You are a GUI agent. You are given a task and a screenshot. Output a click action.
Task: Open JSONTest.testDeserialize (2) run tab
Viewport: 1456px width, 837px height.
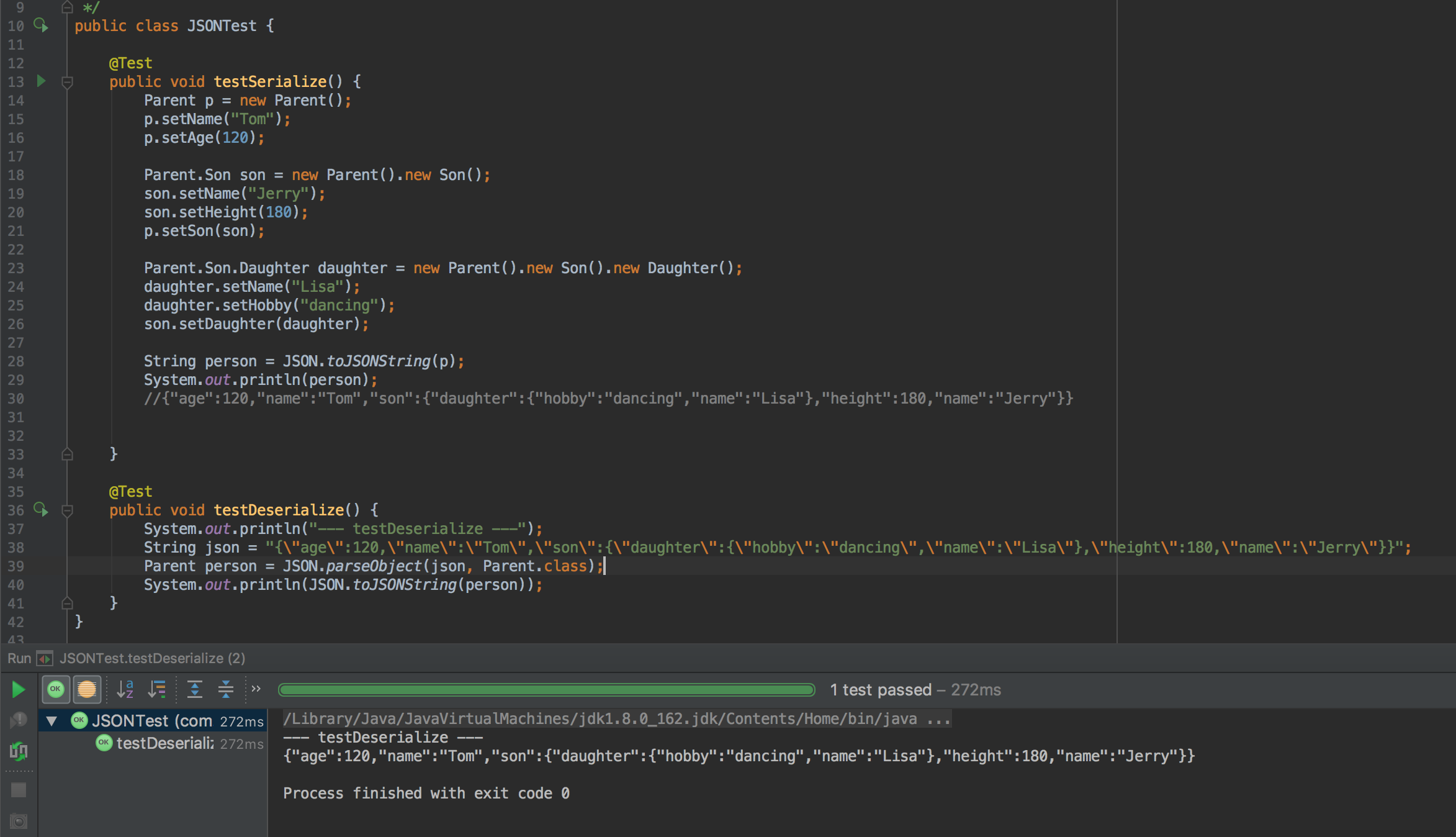pos(152,658)
